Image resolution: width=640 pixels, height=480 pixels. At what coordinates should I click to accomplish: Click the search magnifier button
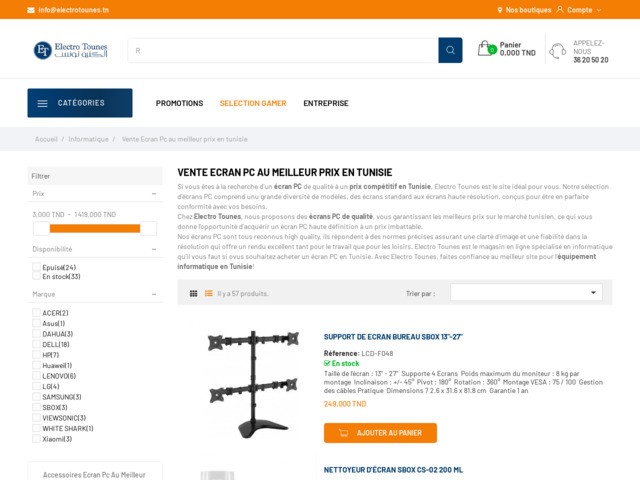tap(450, 50)
